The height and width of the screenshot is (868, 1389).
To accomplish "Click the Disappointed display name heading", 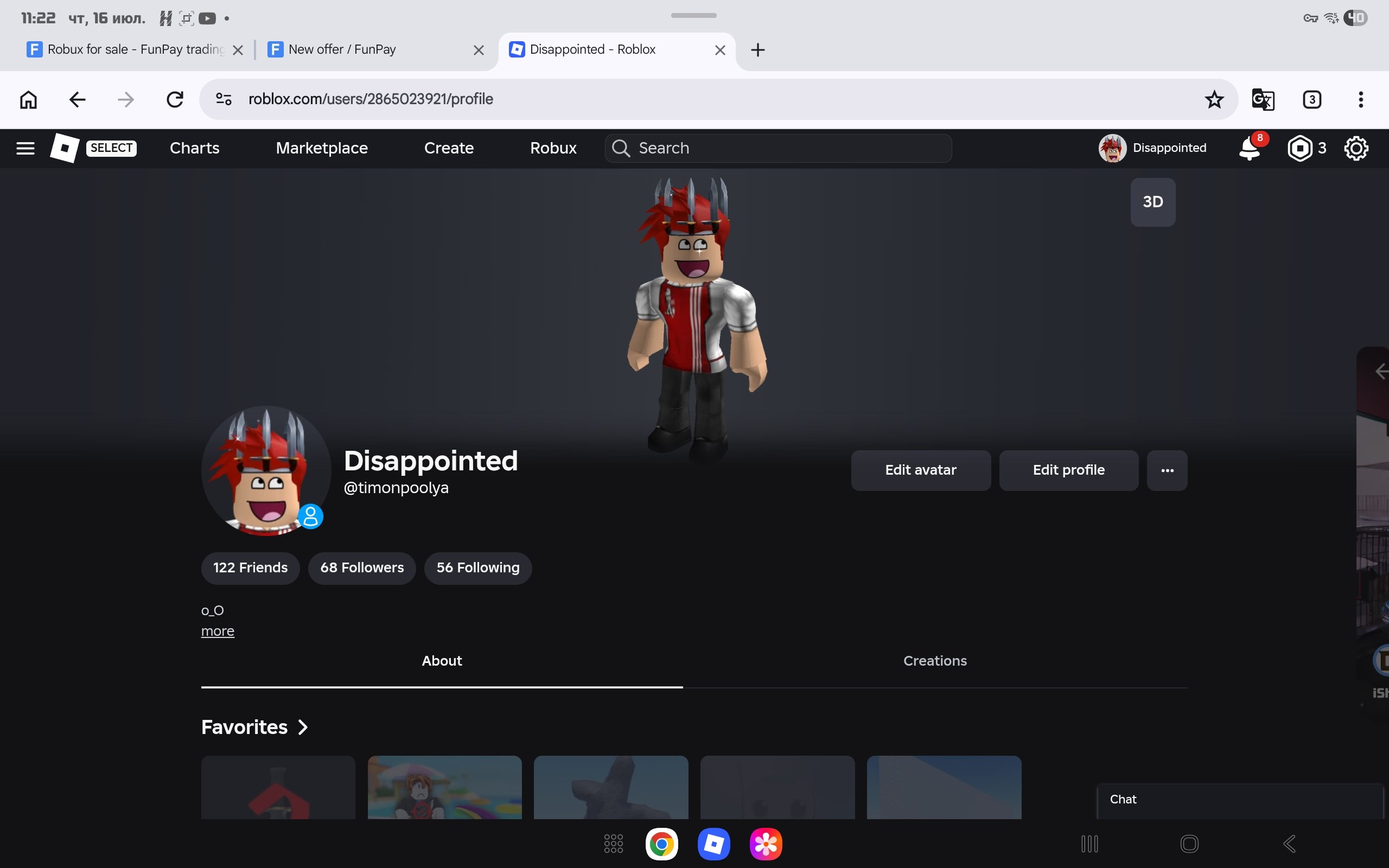I will point(430,461).
